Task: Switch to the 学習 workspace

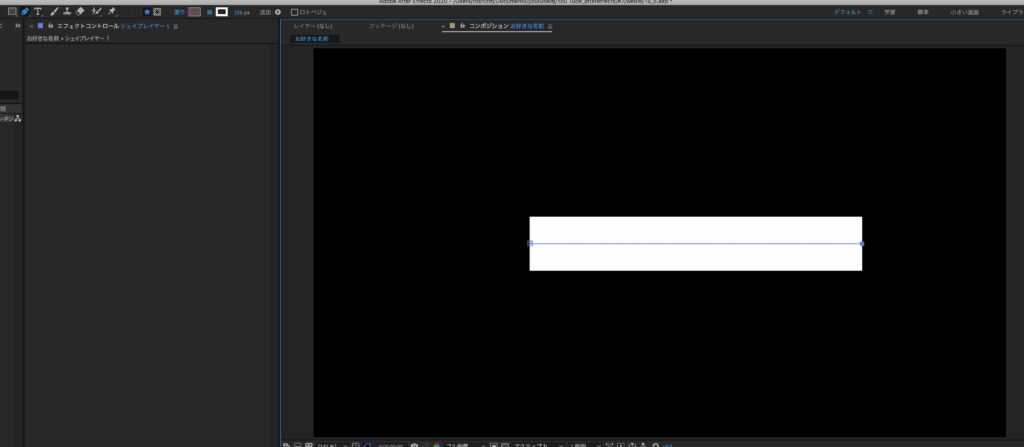Action: (889, 12)
